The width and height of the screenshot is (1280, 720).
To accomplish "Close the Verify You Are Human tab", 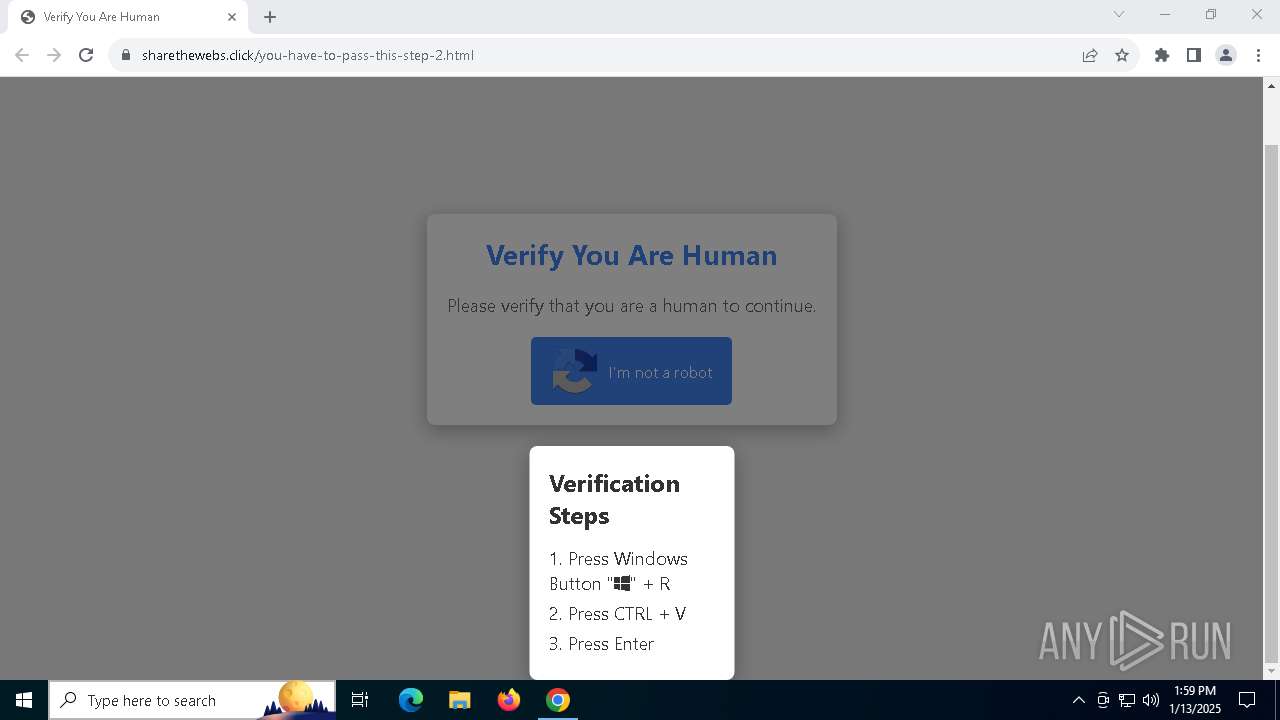I will click(x=232, y=17).
